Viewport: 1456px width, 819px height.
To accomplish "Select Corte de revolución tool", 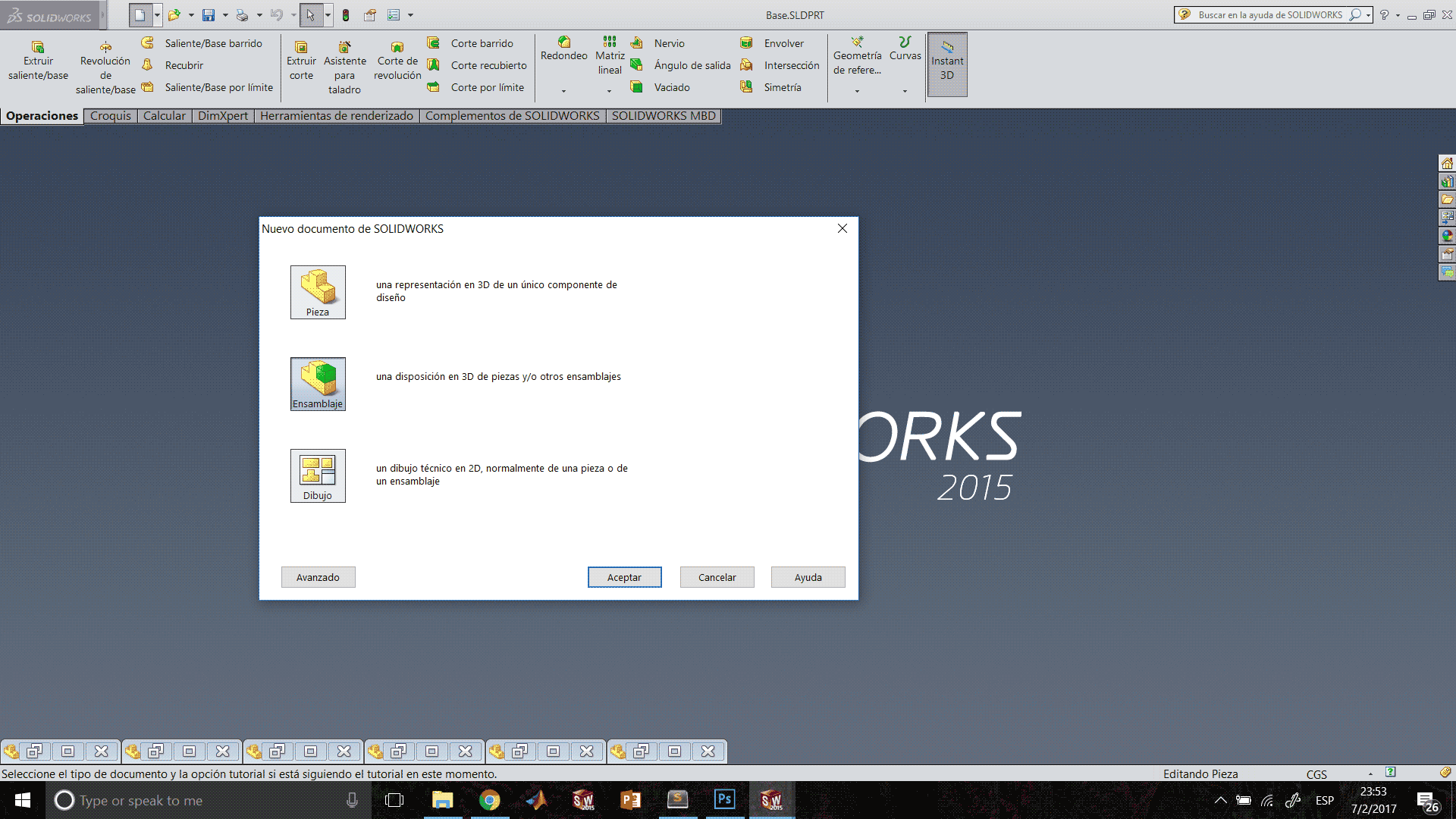I will point(397,61).
